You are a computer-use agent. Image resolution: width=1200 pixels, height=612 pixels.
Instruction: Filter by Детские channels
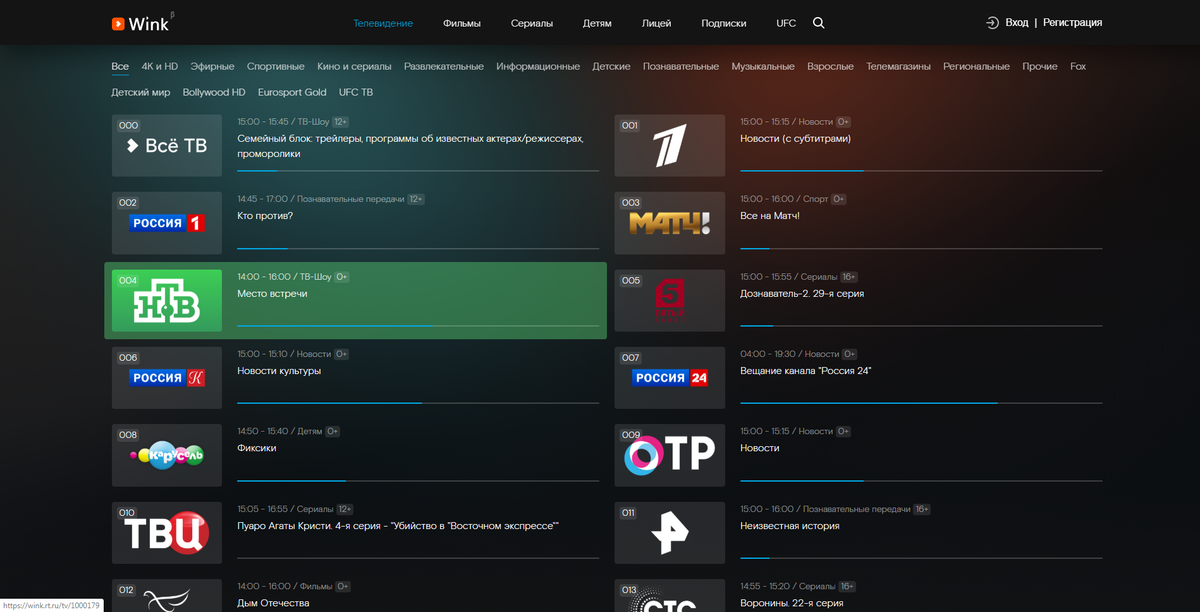coord(612,67)
